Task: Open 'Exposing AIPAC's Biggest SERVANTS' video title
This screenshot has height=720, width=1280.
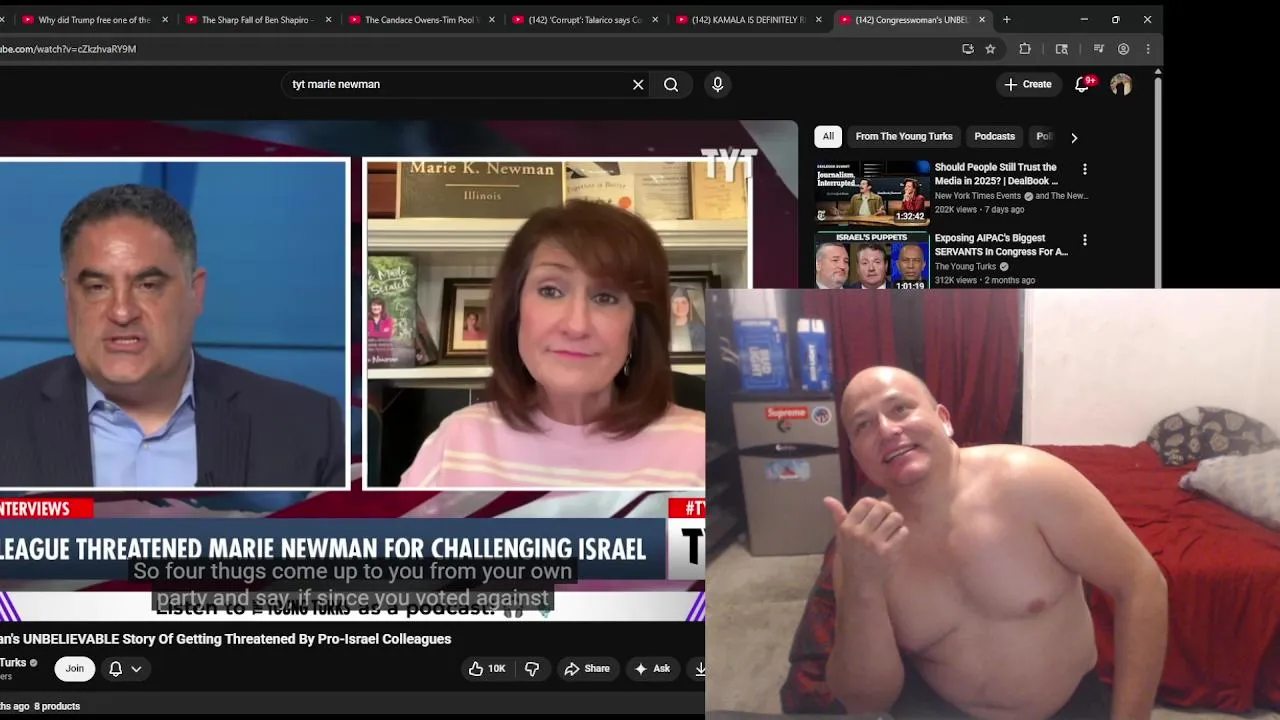Action: (1000, 245)
